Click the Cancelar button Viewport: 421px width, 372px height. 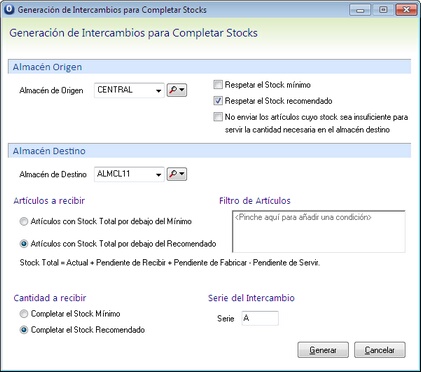click(x=380, y=350)
